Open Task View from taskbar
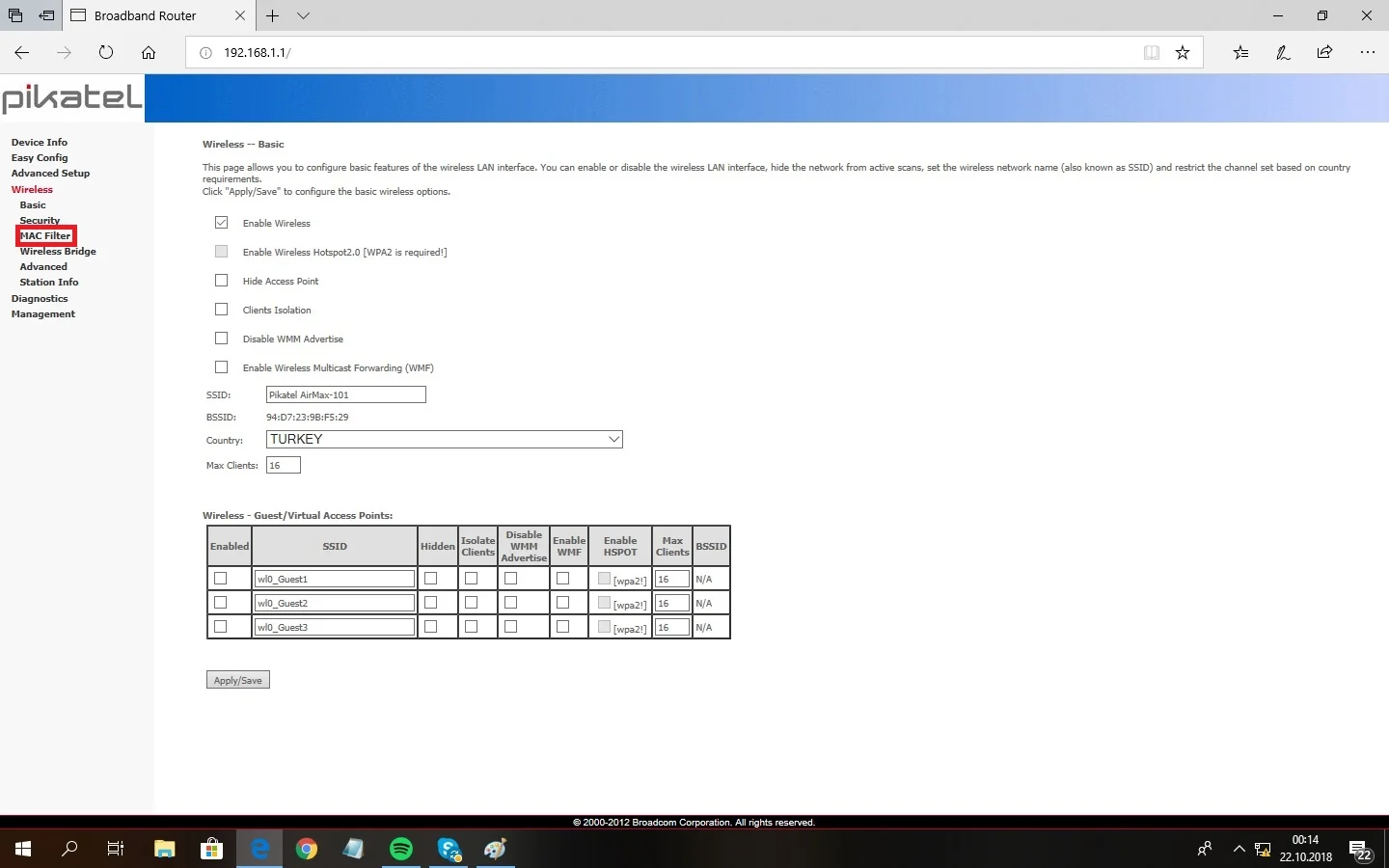 116,849
